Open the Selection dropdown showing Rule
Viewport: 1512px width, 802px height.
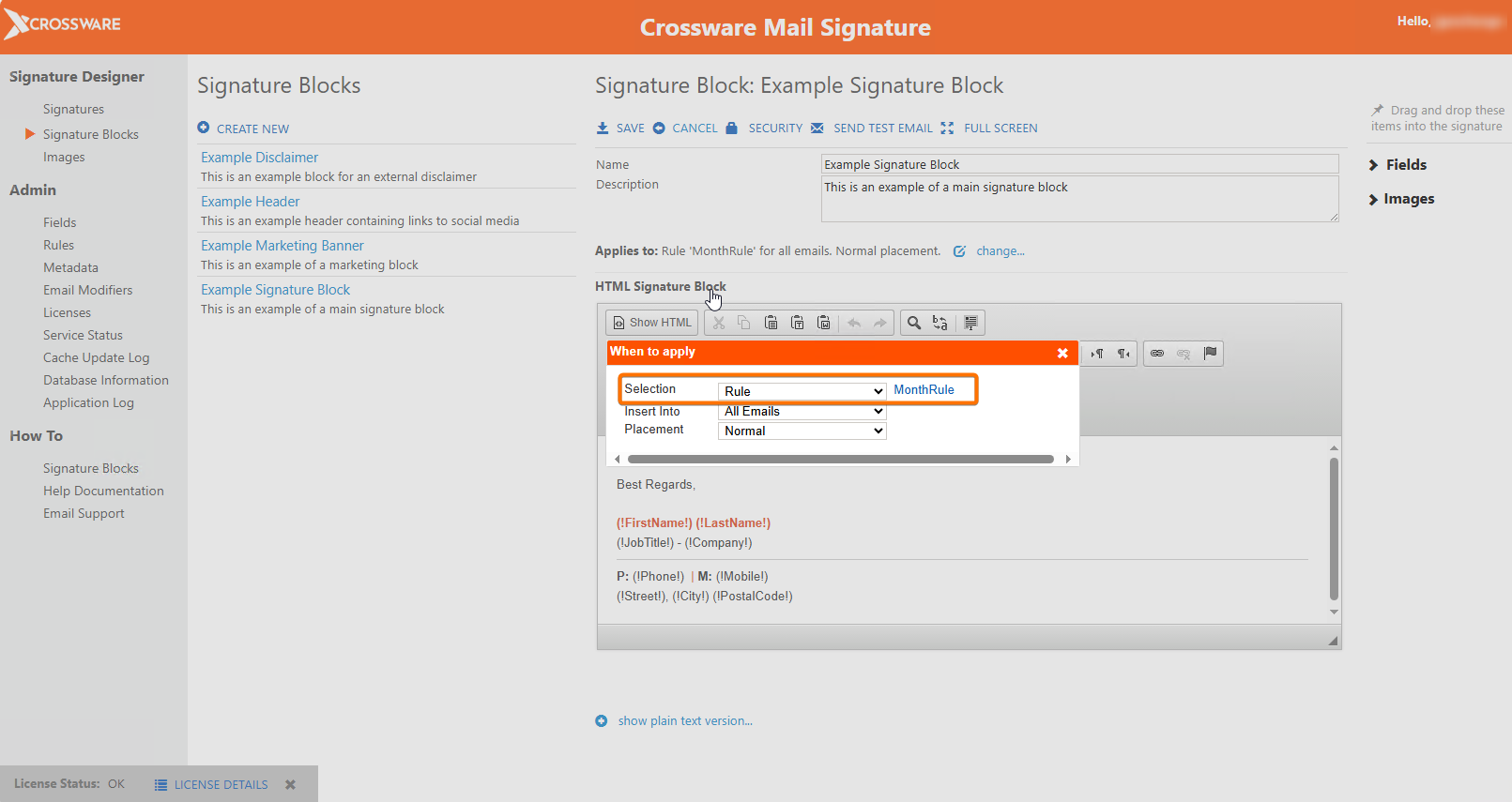pos(802,391)
